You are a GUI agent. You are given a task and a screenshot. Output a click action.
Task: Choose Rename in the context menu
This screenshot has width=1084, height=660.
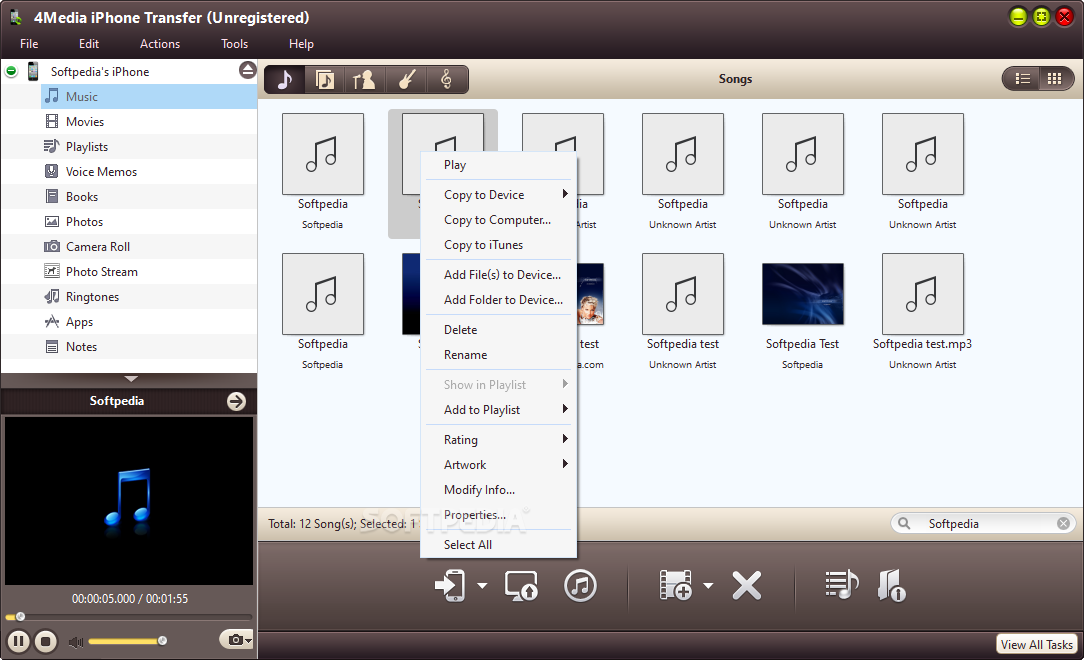498,355
